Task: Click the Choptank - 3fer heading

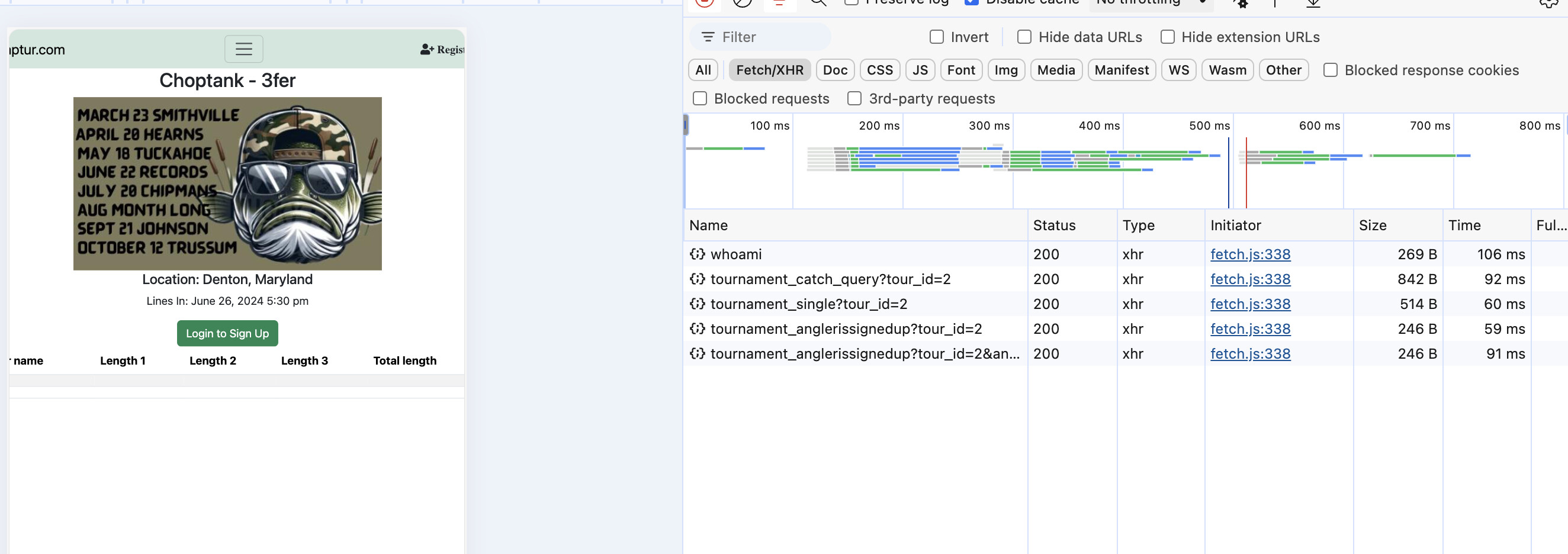Action: (227, 80)
